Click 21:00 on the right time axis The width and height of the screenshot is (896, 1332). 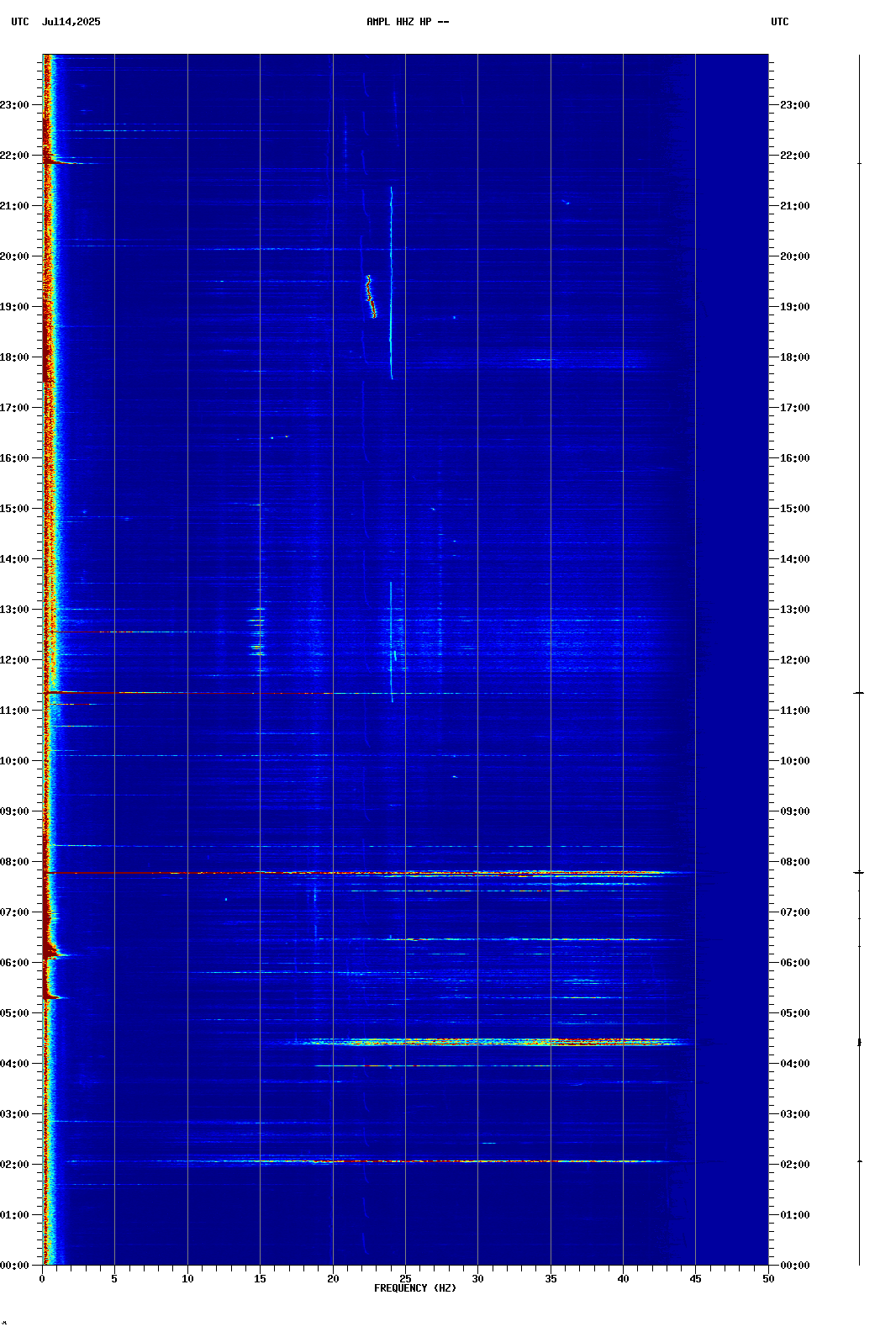[x=795, y=206]
